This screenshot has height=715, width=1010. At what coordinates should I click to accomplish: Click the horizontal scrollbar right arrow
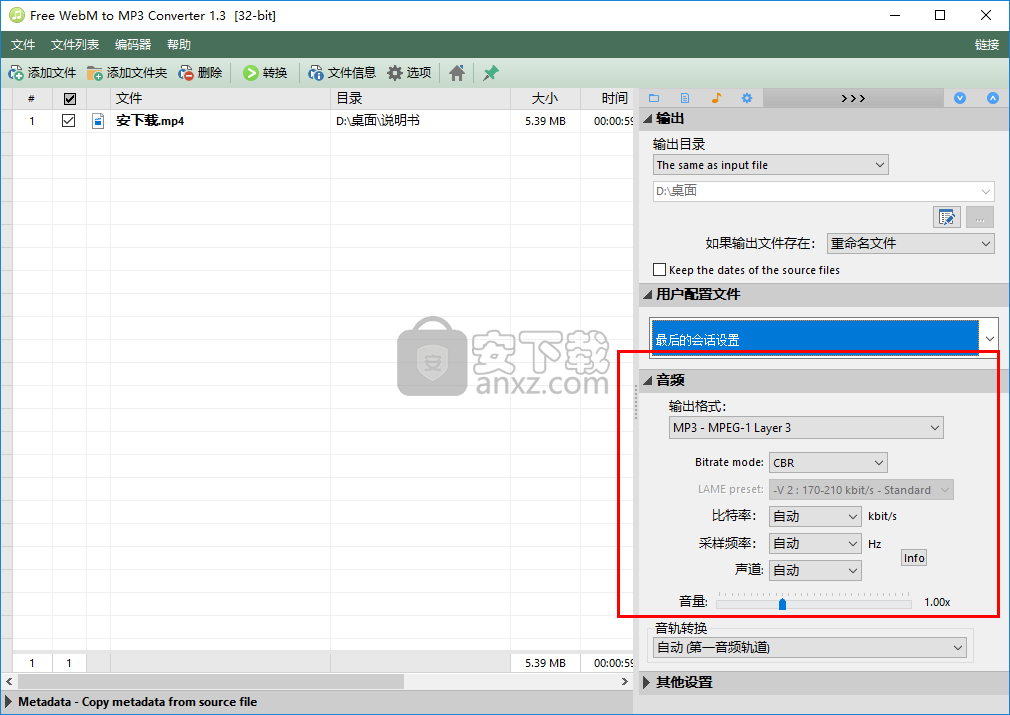click(x=624, y=681)
